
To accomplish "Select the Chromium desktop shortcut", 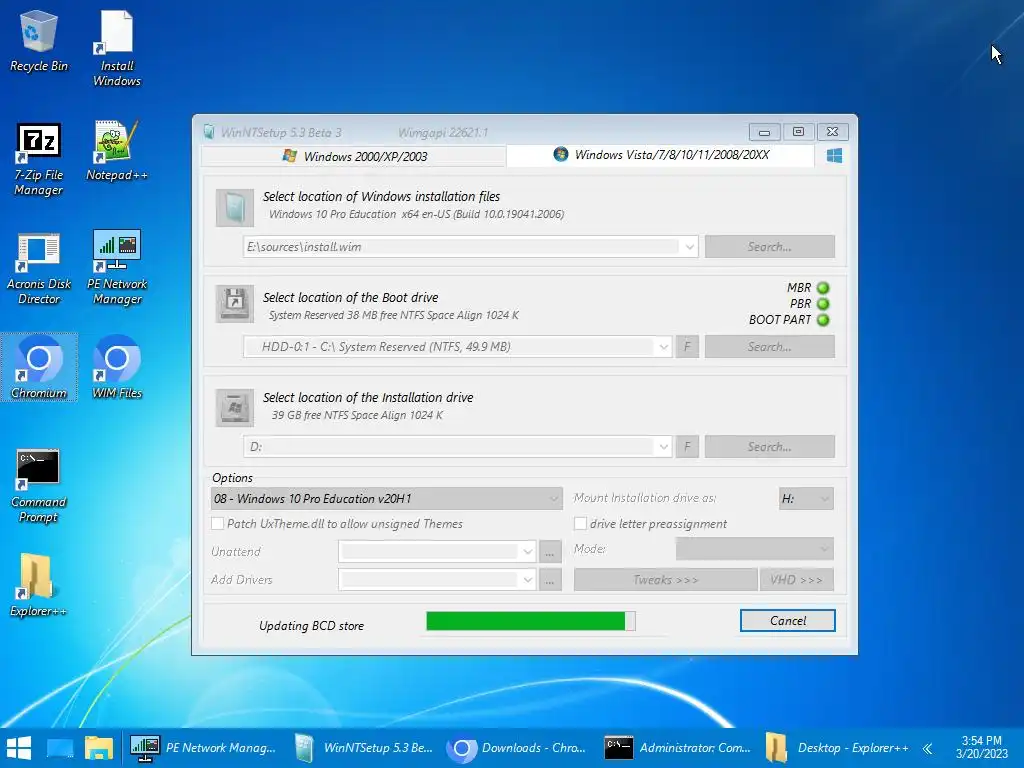I will coord(39,367).
